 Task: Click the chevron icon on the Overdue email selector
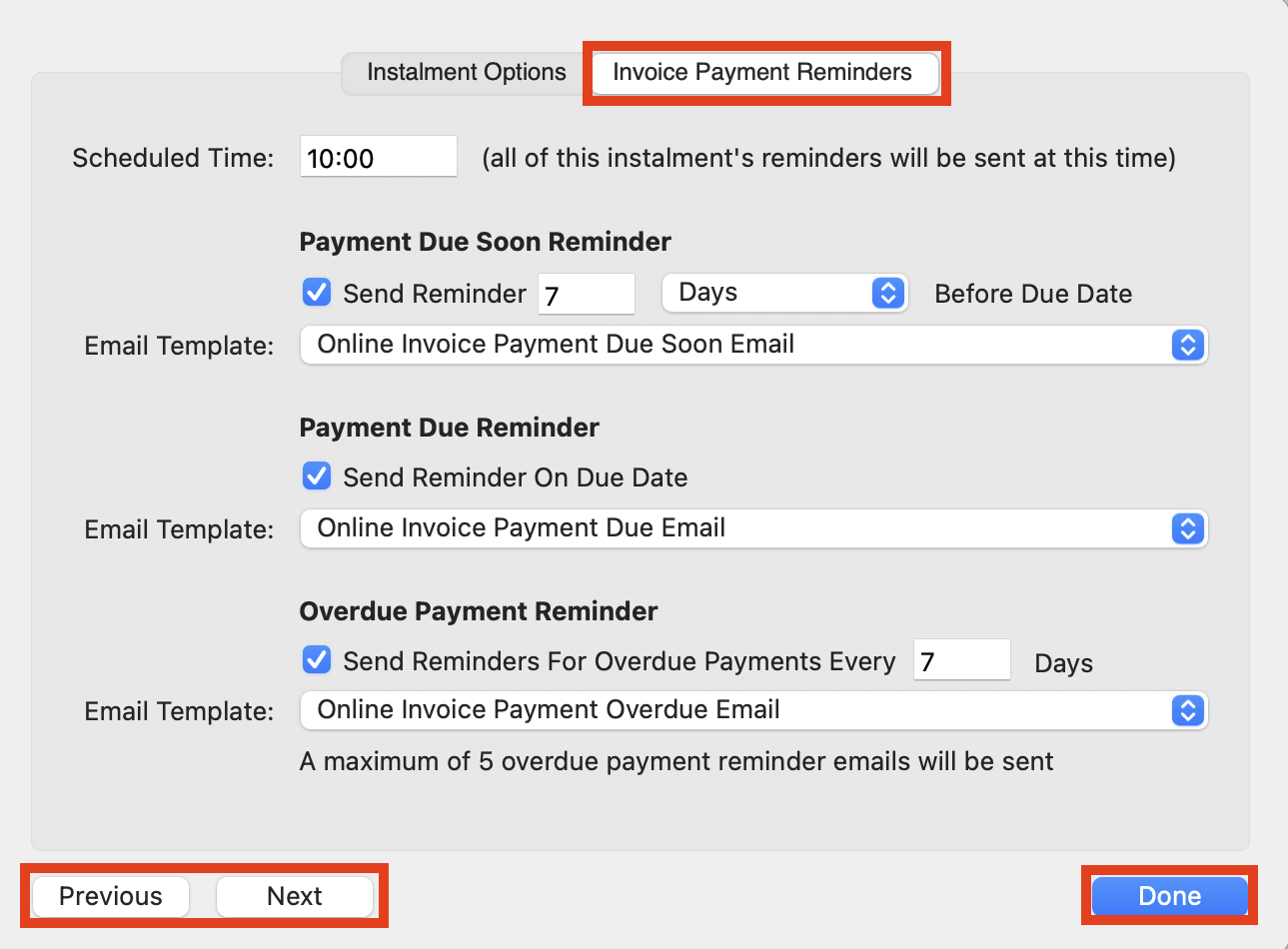1188,710
